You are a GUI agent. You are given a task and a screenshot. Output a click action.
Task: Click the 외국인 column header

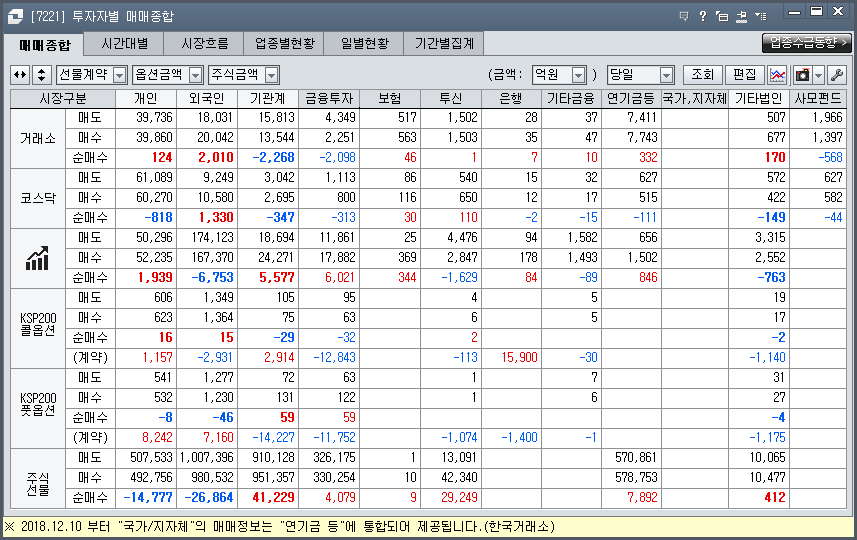click(x=207, y=99)
